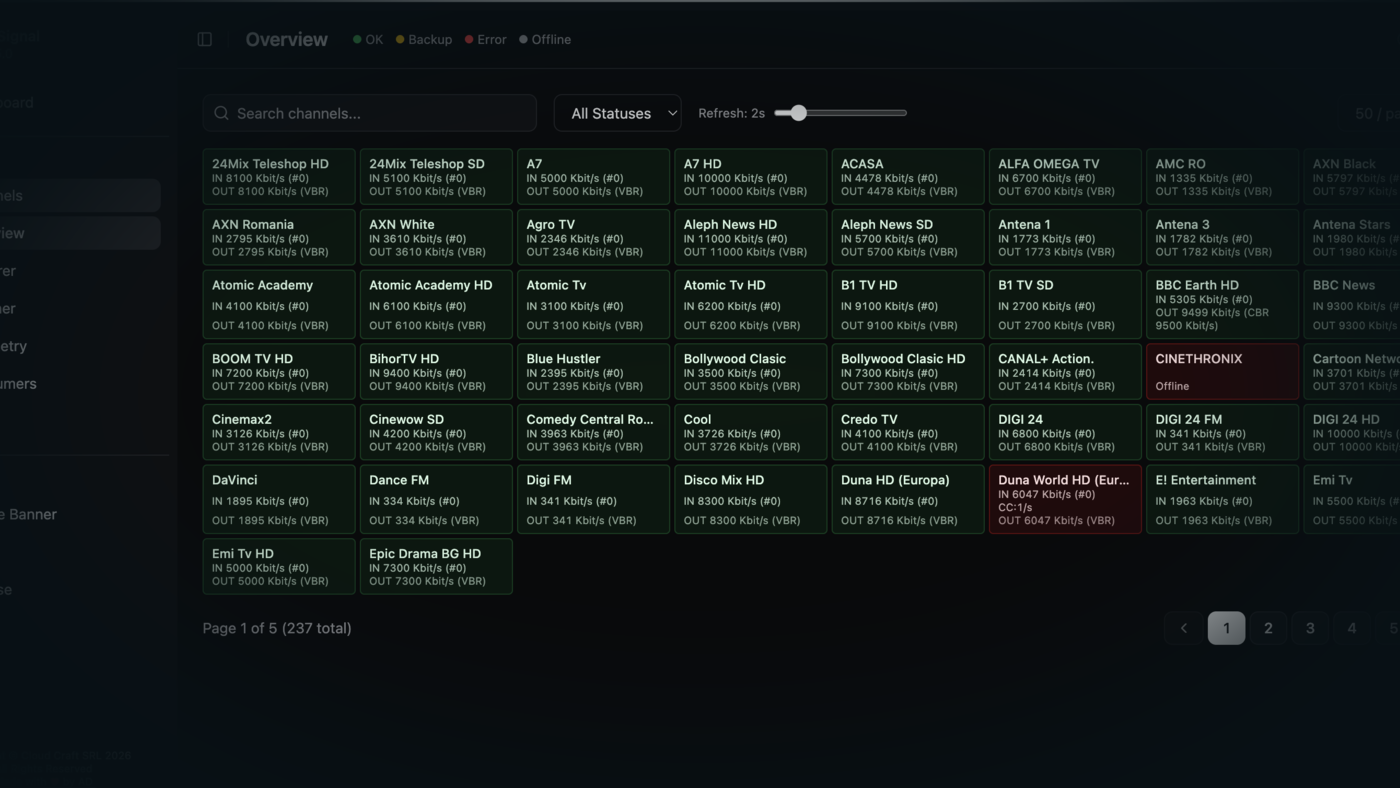The image size is (1400, 788).
Task: Adjust the Refresh interval slider
Action: click(x=797, y=113)
